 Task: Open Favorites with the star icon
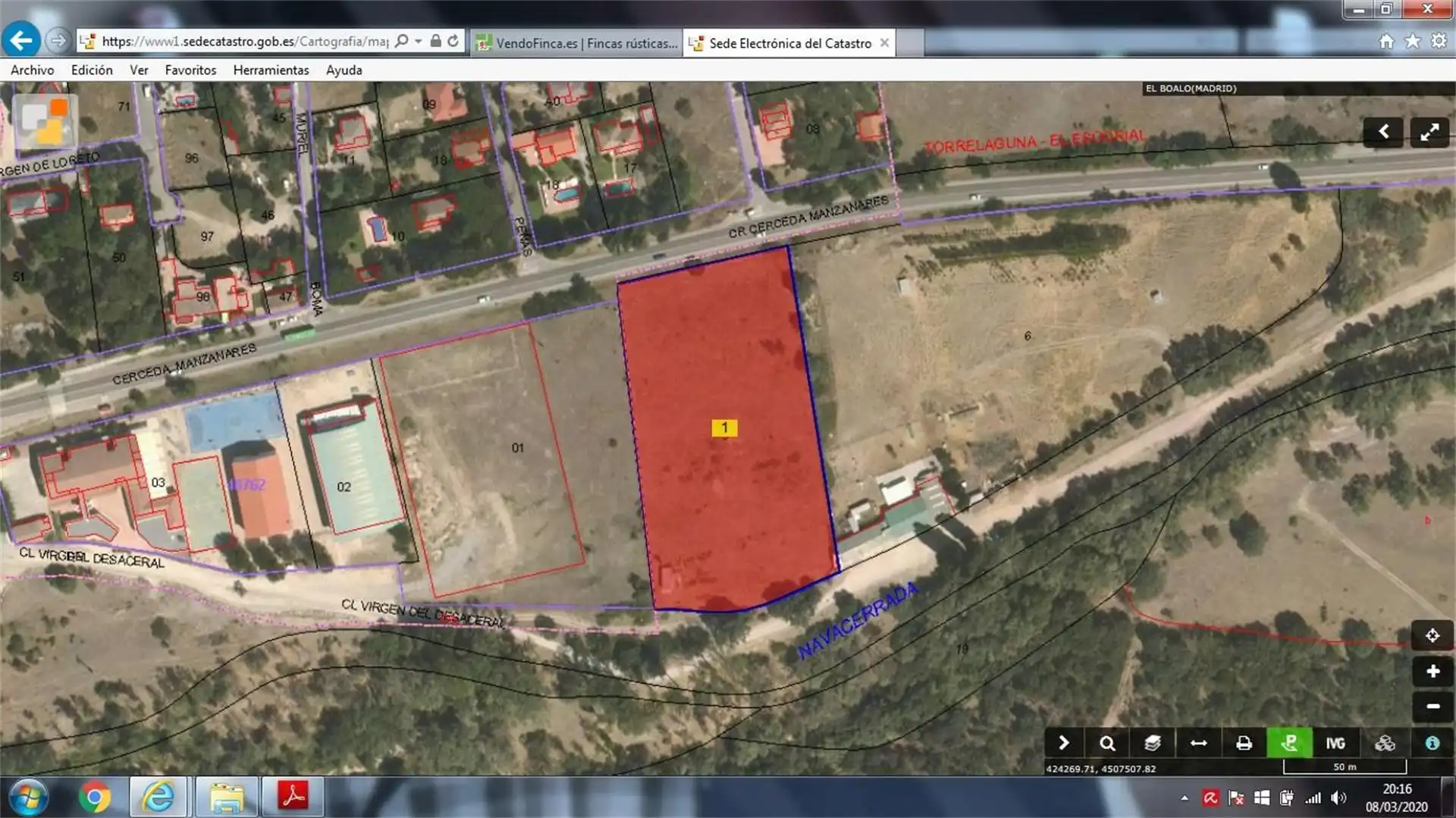tap(1413, 41)
